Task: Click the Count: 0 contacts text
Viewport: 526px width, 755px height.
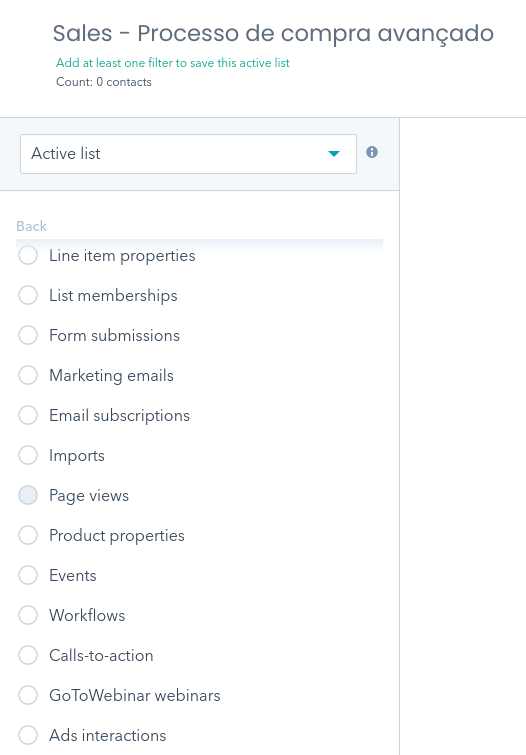Action: [104, 82]
